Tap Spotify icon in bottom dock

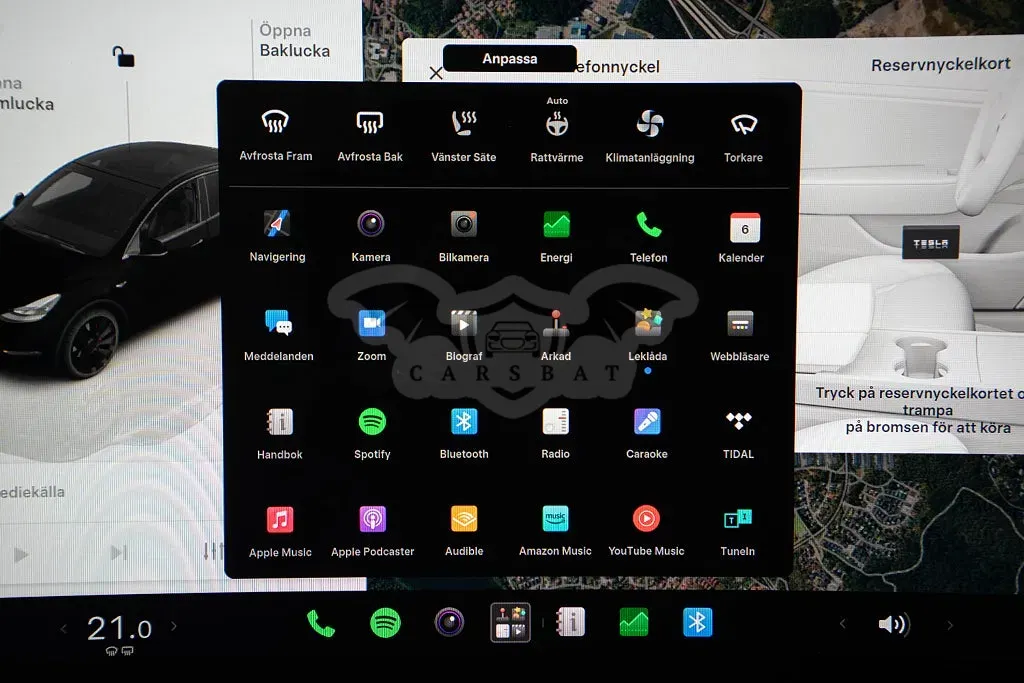[x=385, y=622]
